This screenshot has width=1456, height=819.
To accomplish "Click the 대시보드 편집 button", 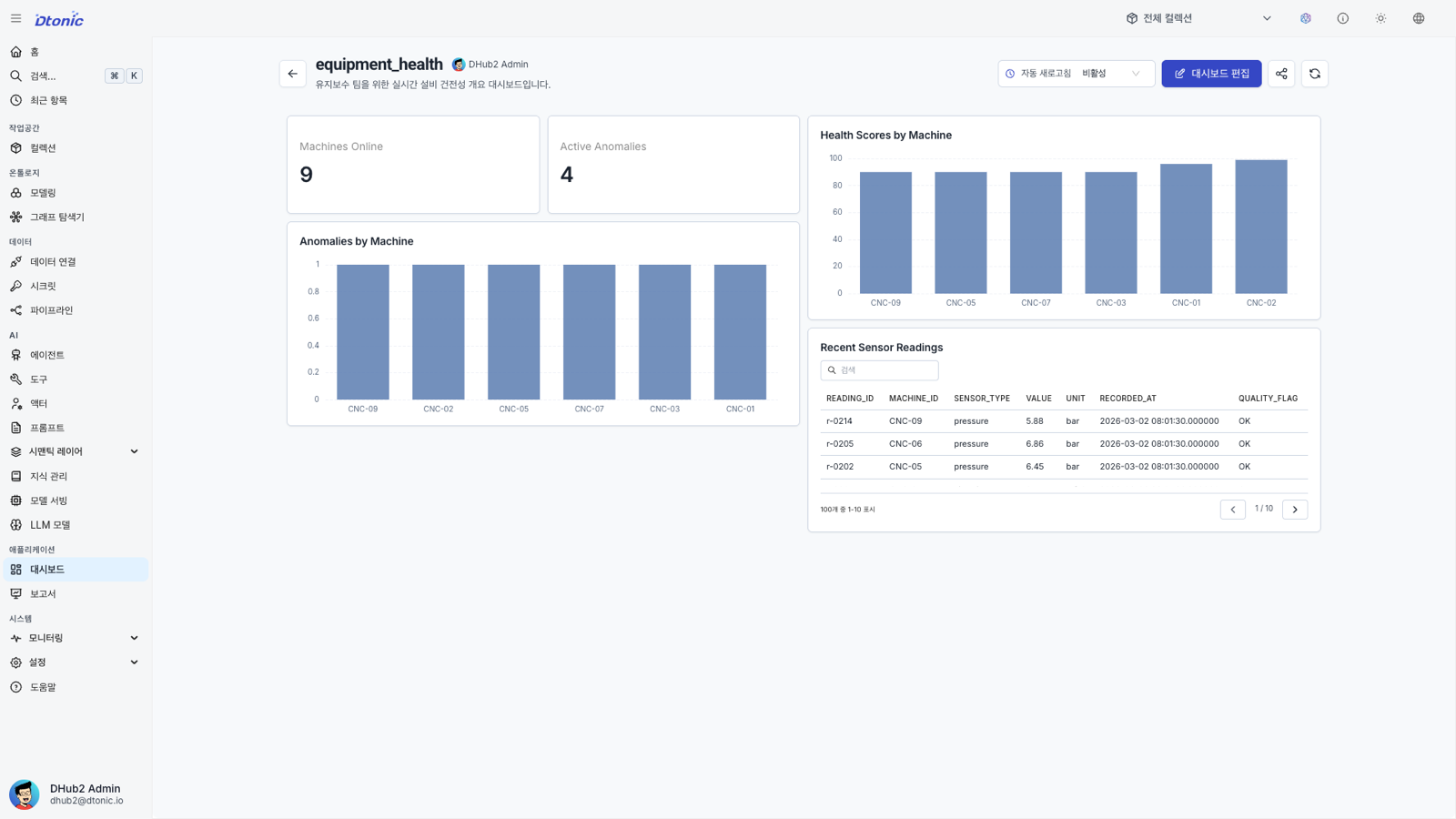I will tap(1211, 74).
